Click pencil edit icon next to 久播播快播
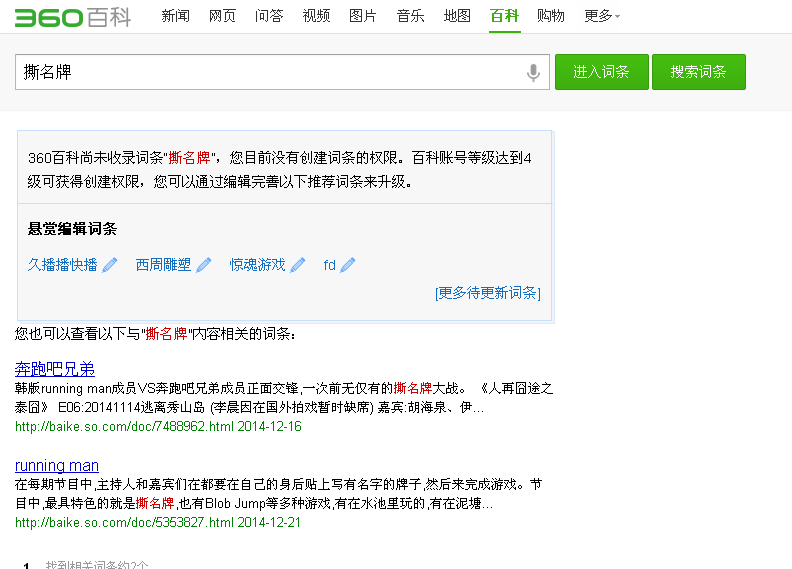This screenshot has height=569, width=792. click(110, 265)
